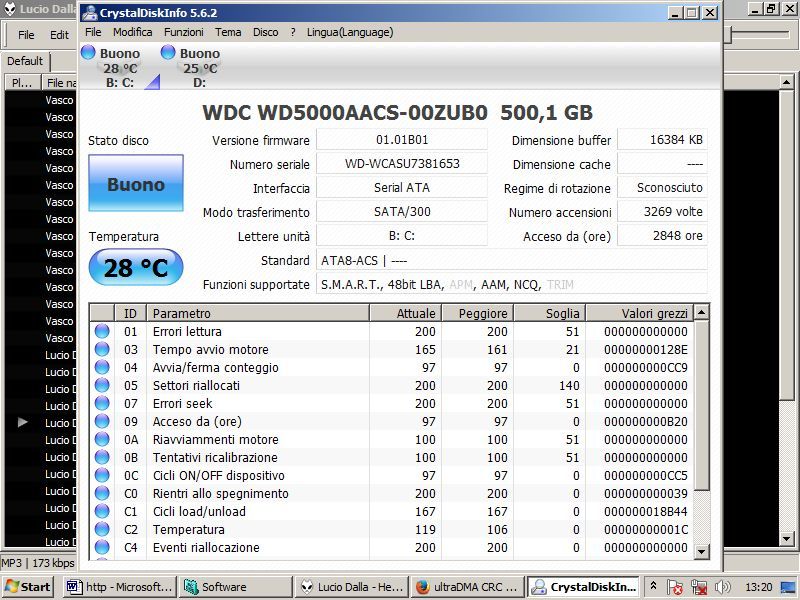Click the blue Buono health status button

[x=136, y=184]
